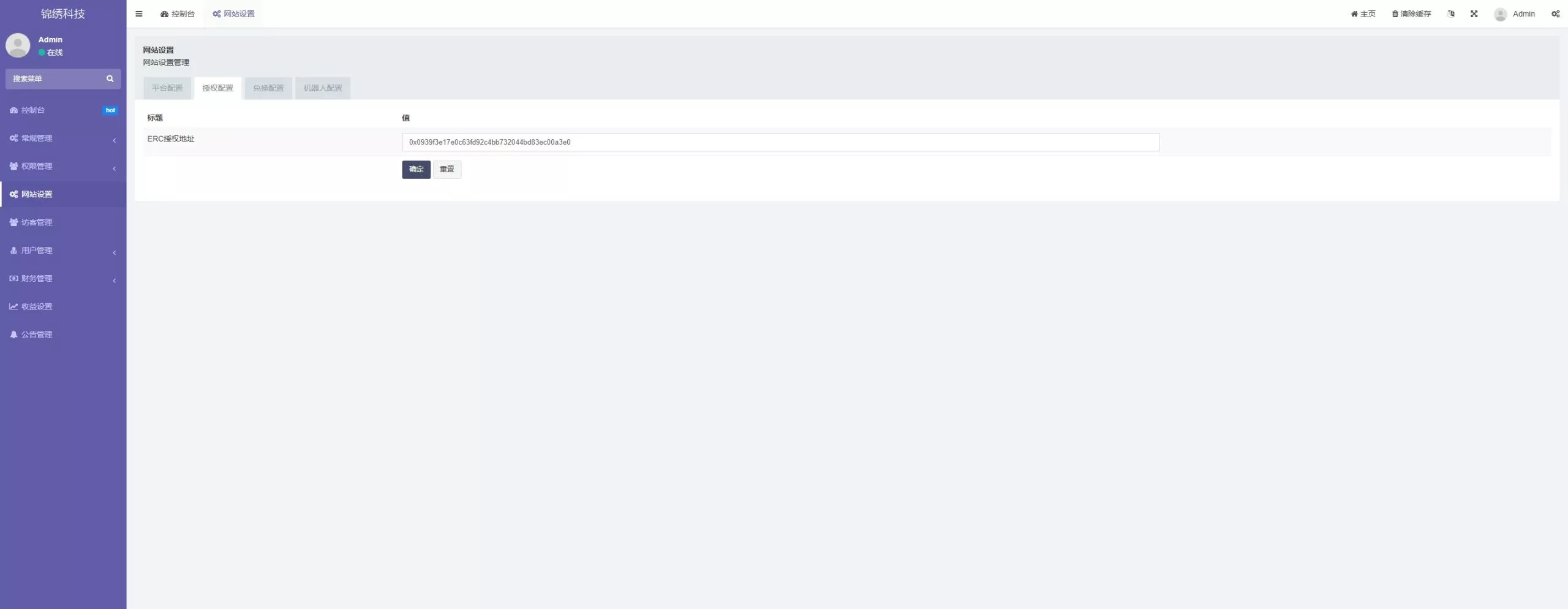This screenshot has width=1568, height=609.
Task: Open 收益设置 in the sidebar
Action: 37,307
